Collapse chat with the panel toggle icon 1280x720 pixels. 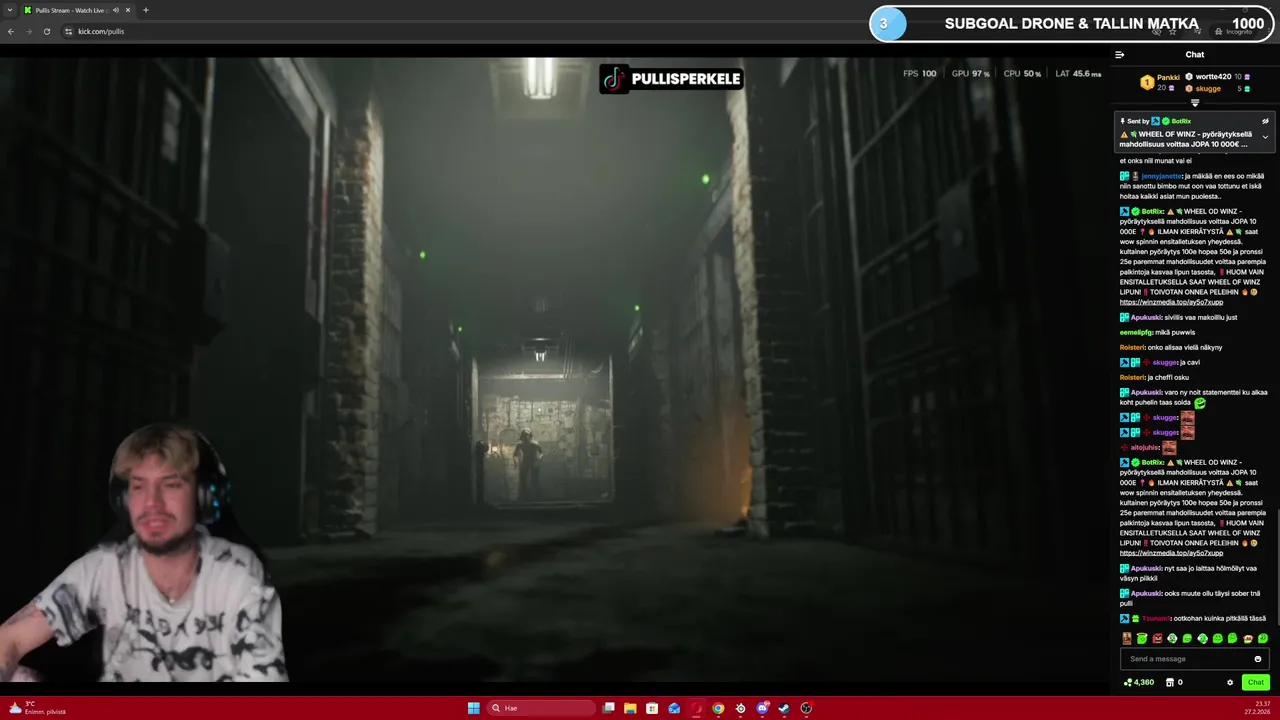[1119, 55]
